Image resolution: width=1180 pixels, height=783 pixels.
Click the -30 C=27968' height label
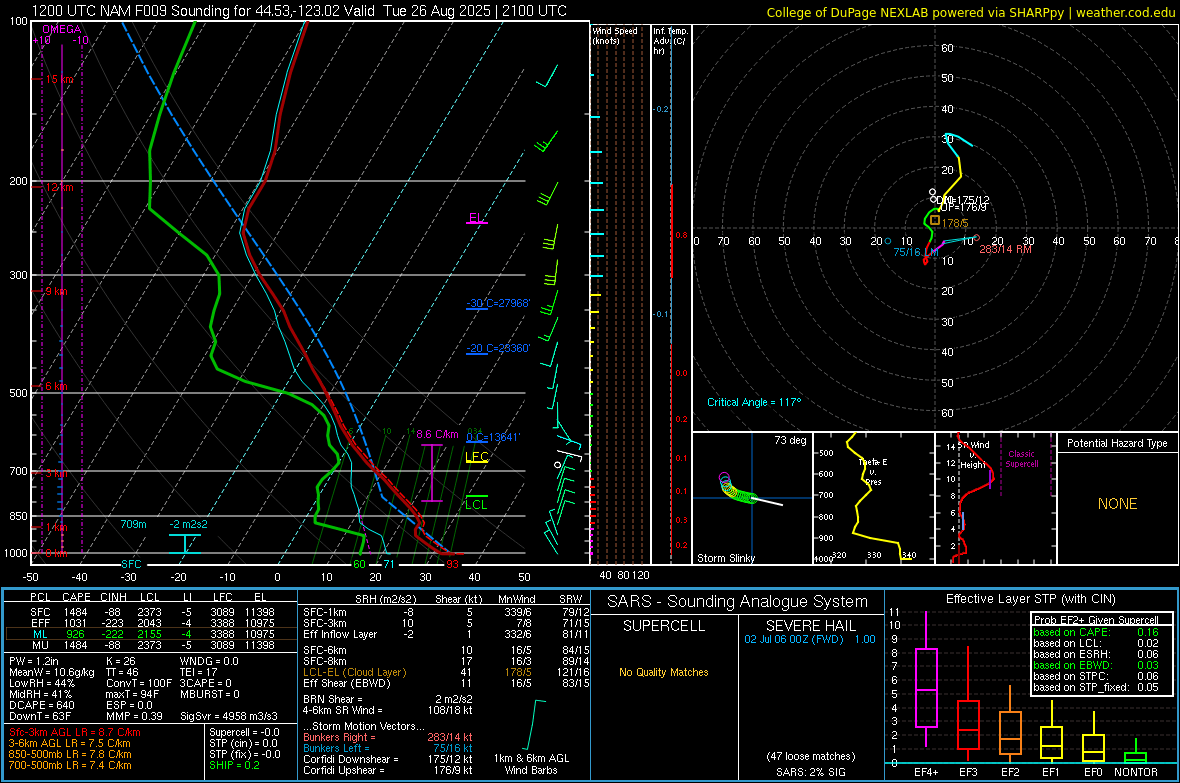498,303
